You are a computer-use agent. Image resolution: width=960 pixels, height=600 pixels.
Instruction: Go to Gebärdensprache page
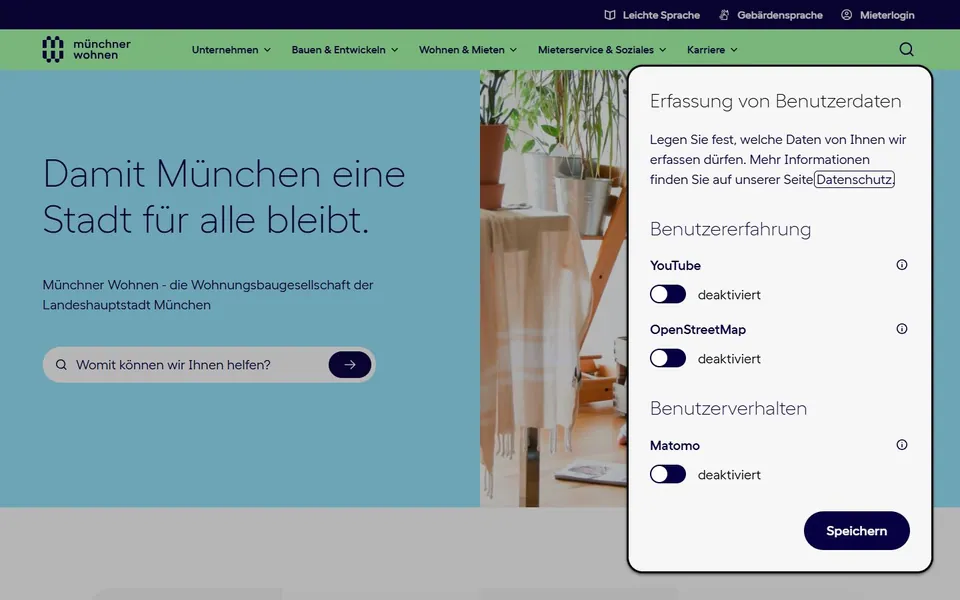click(771, 15)
